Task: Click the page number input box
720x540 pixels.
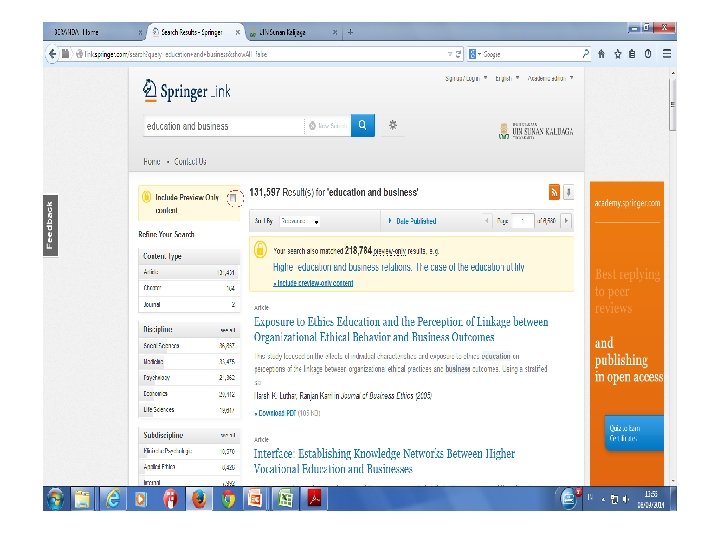Action: tap(522, 221)
